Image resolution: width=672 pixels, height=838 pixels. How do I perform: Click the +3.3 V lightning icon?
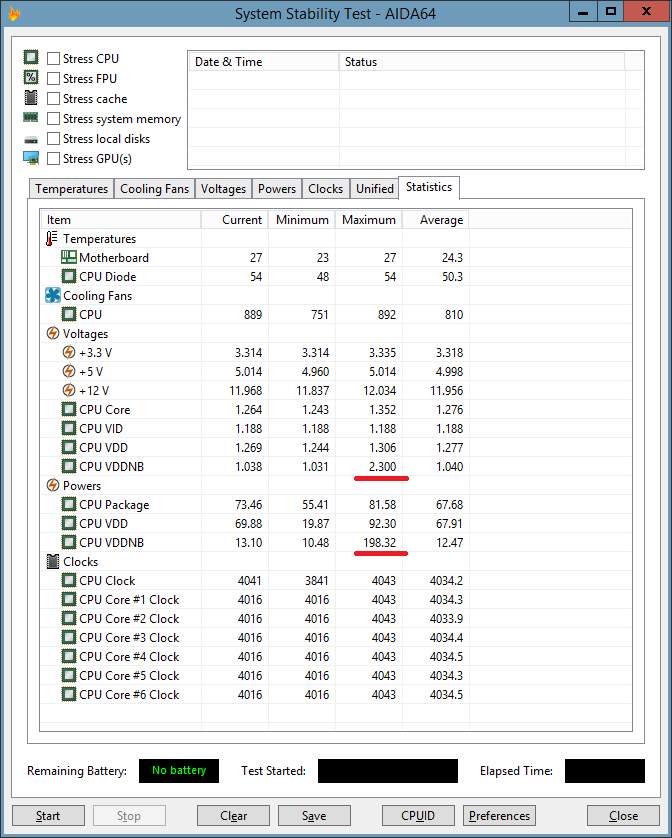pyautogui.click(x=68, y=352)
